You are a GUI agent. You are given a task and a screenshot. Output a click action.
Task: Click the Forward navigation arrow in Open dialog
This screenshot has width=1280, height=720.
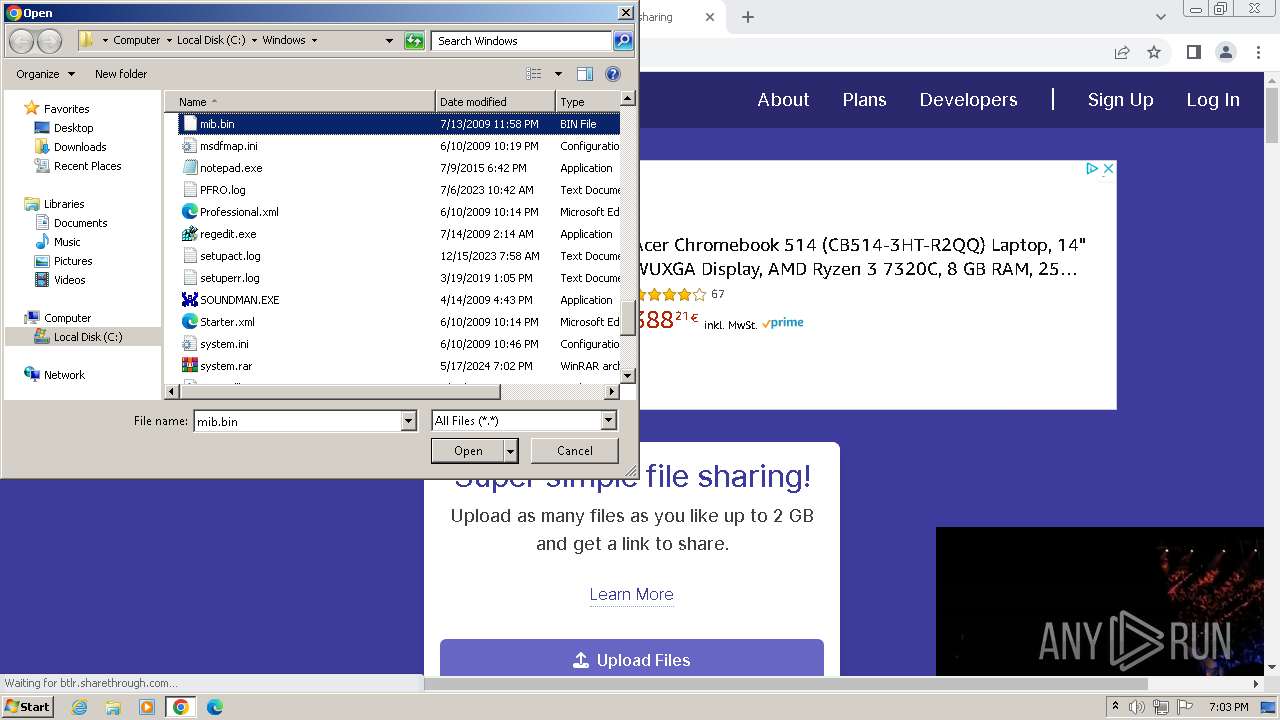(50, 41)
